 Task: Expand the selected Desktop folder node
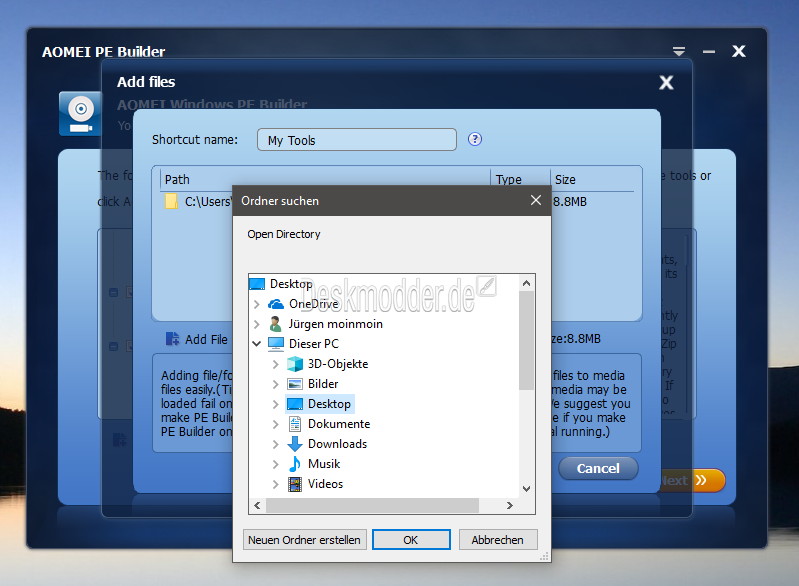coord(276,404)
